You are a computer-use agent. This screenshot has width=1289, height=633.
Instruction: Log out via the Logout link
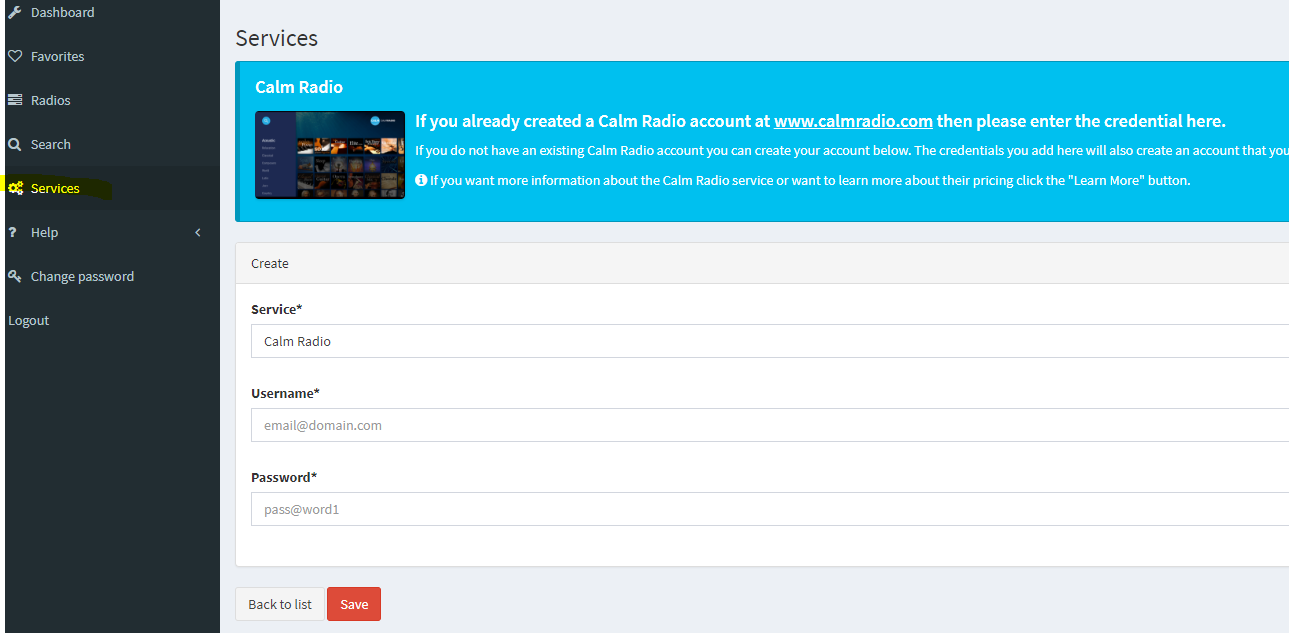point(28,320)
